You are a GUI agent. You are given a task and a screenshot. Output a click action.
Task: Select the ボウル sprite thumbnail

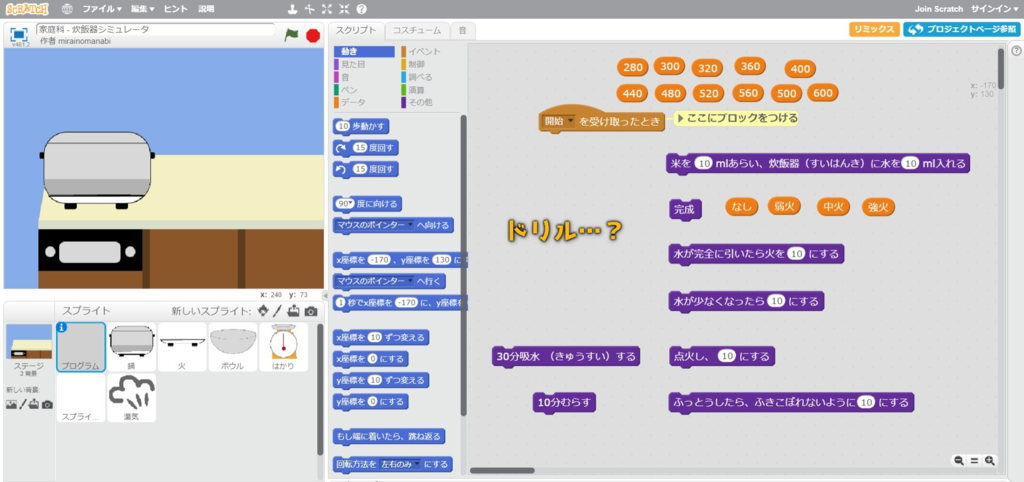point(233,347)
